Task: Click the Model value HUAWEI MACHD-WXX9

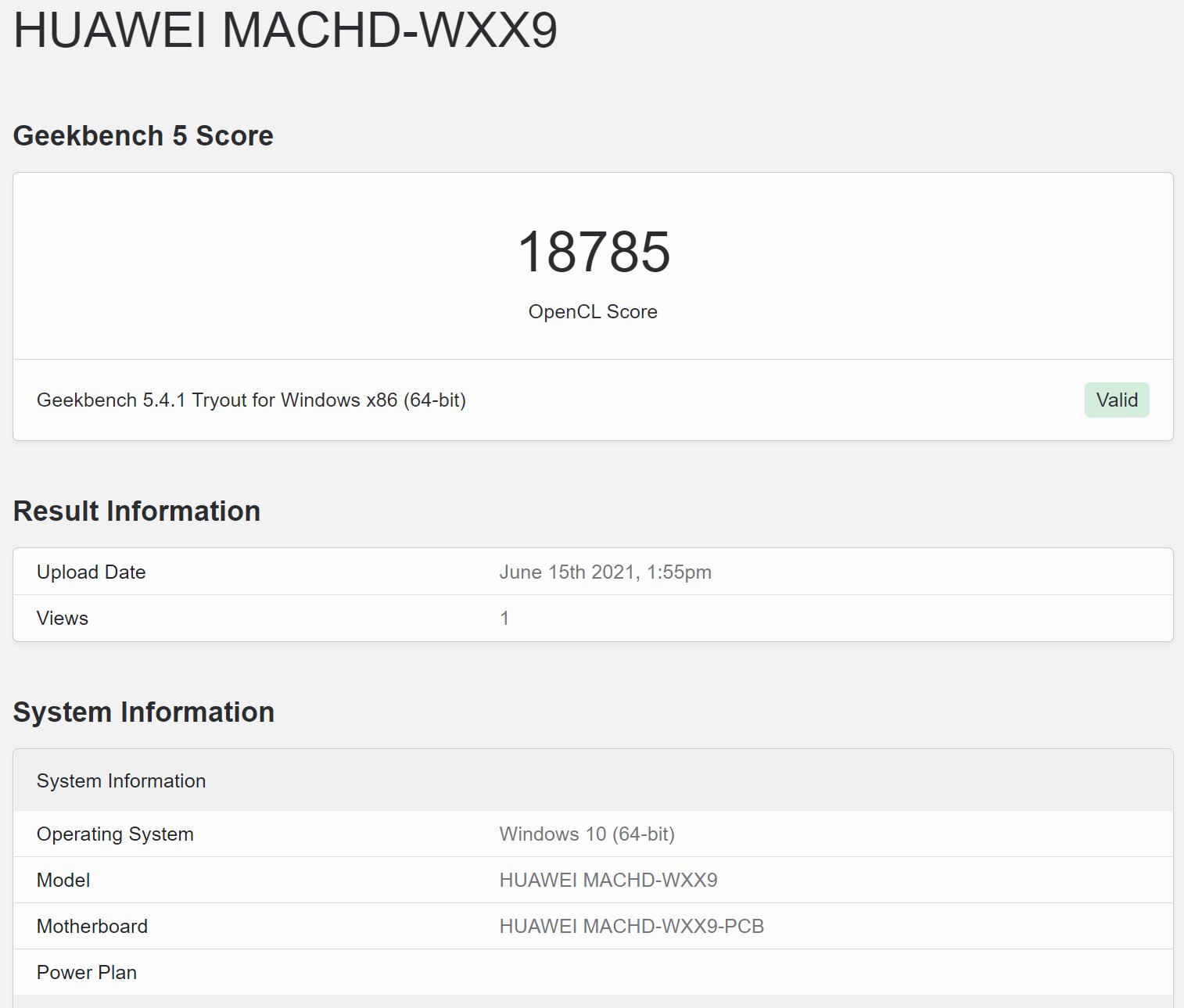Action: coord(608,881)
